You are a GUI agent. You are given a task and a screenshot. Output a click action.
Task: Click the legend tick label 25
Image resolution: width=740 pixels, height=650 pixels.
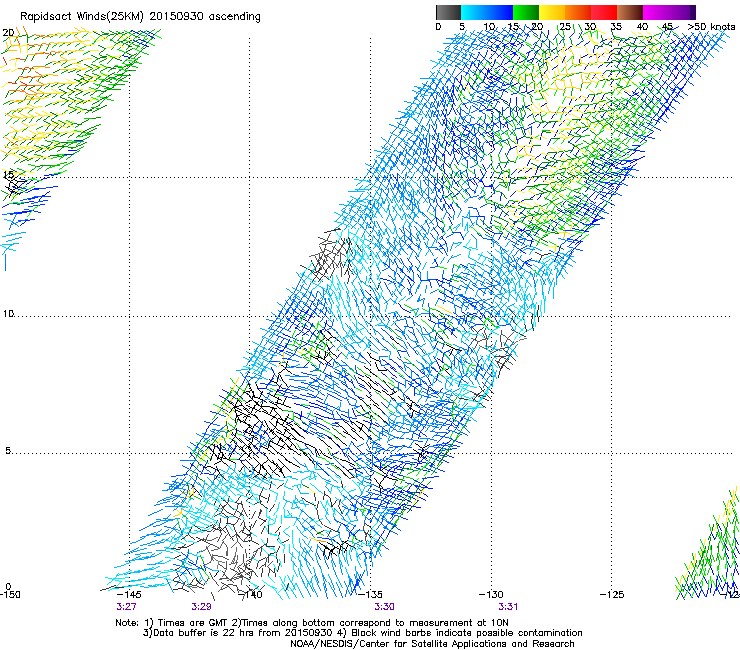[x=564, y=27]
